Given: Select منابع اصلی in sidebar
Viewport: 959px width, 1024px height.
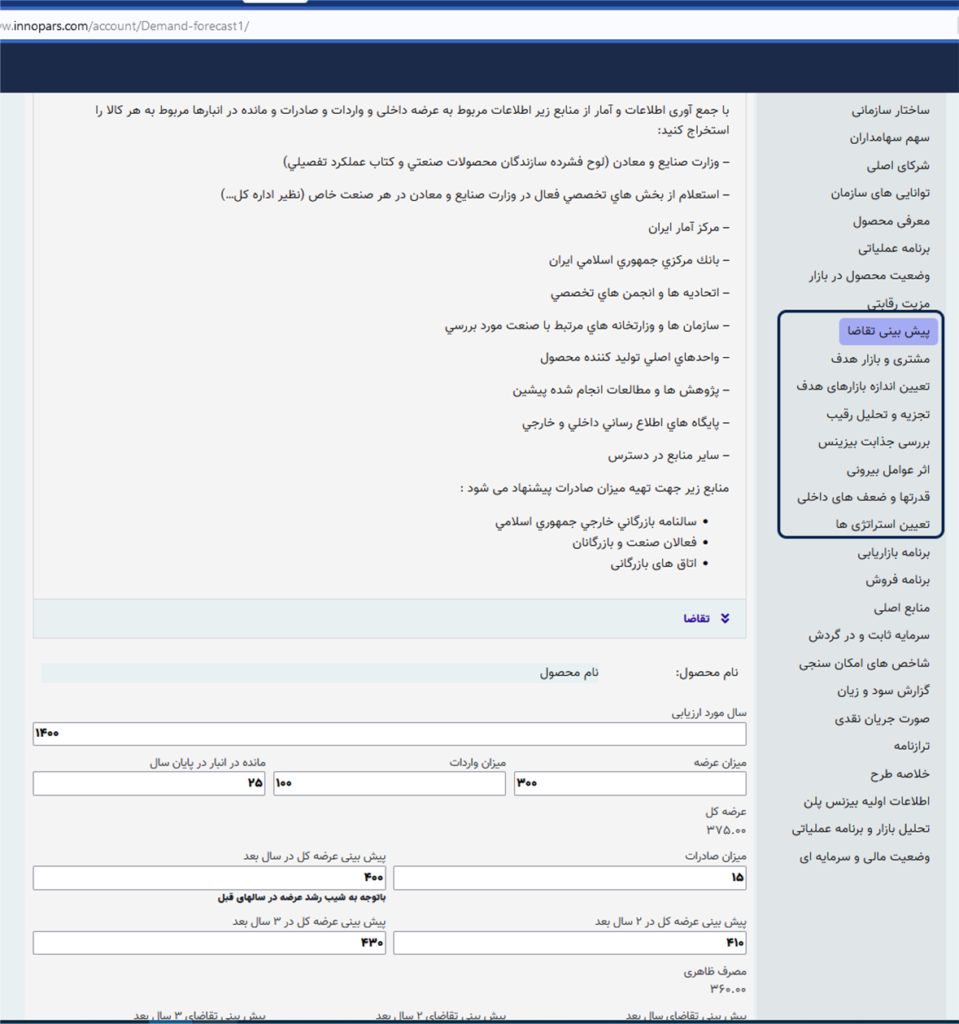Looking at the screenshot, I should [902, 609].
